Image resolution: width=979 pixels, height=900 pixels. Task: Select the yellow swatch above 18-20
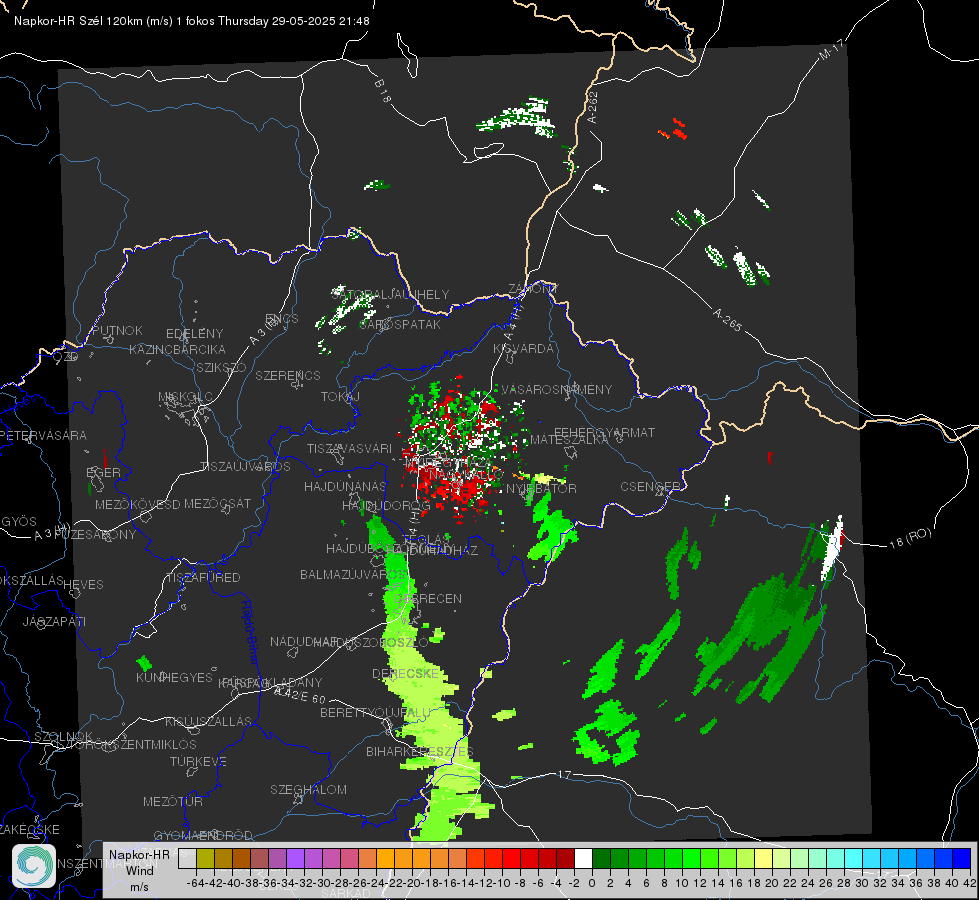[x=763, y=858]
